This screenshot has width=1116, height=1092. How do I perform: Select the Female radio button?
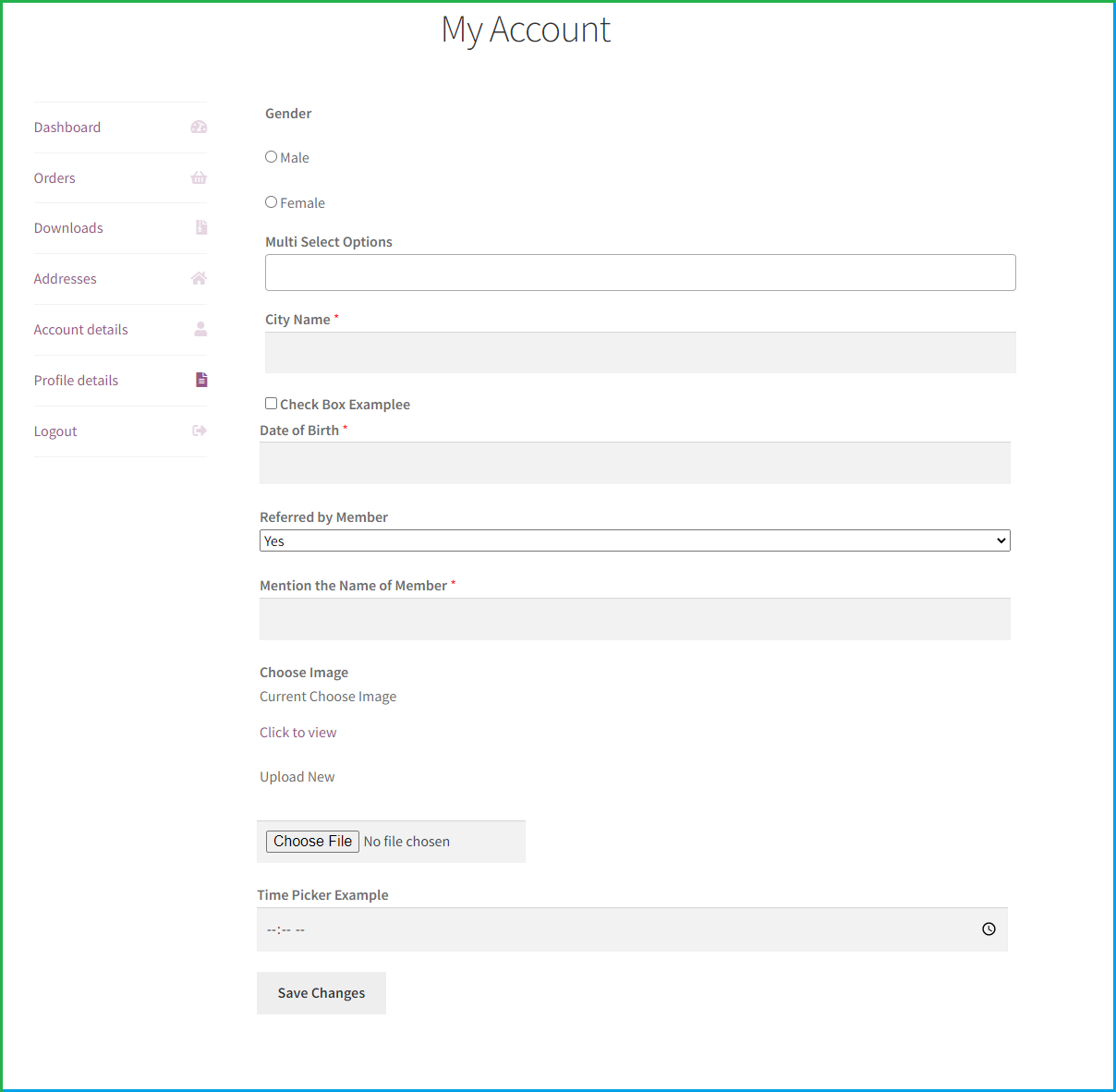(x=272, y=202)
